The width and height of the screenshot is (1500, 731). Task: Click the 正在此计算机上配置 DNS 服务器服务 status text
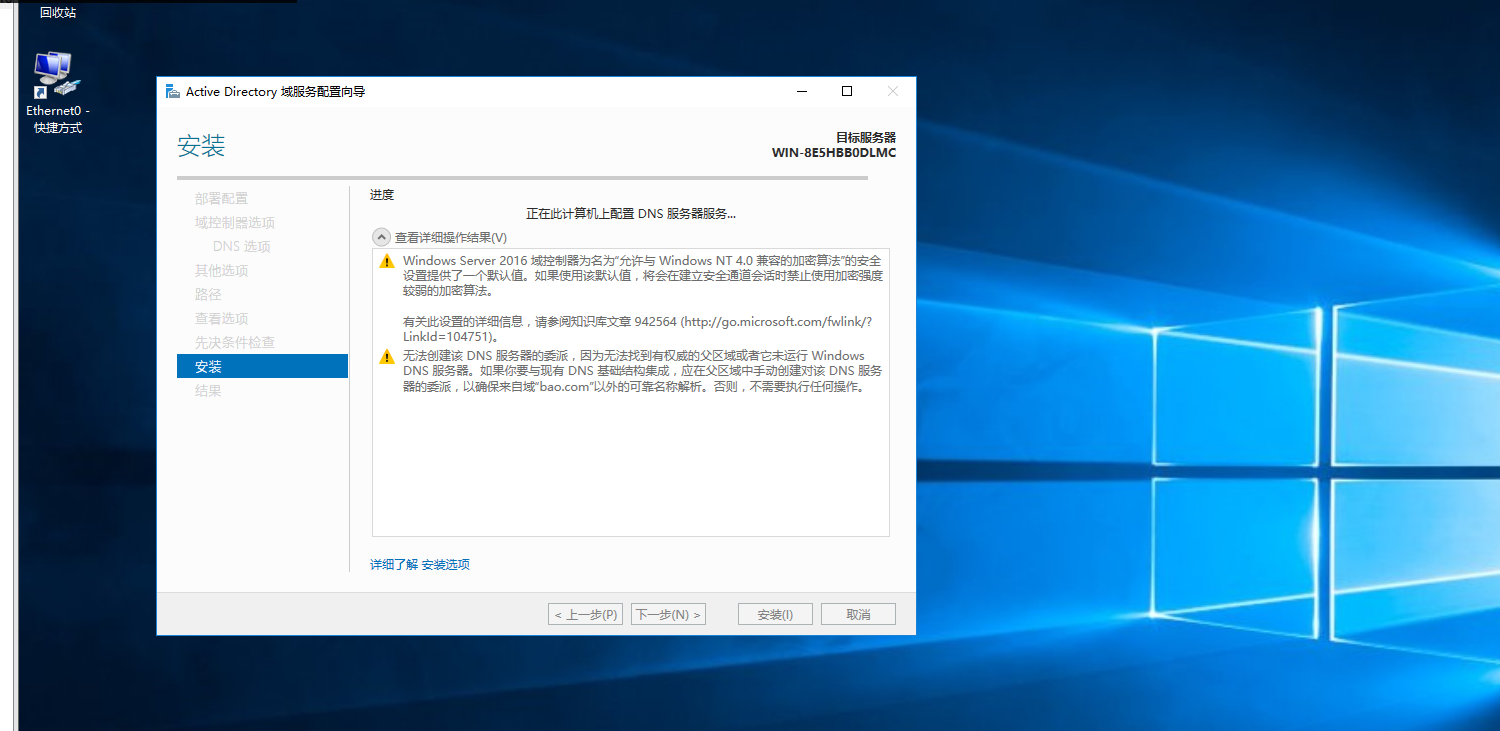click(631, 214)
